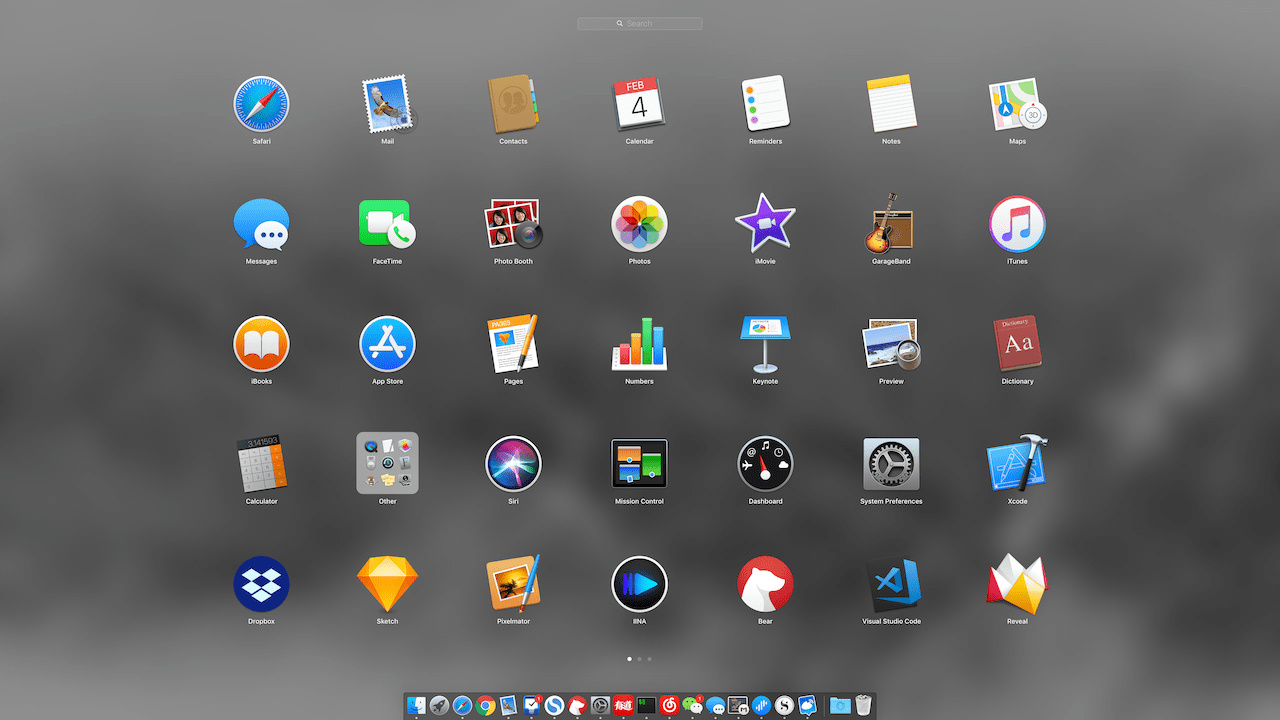Open the Bear notes app
The height and width of the screenshot is (720, 1280).
tap(765, 584)
